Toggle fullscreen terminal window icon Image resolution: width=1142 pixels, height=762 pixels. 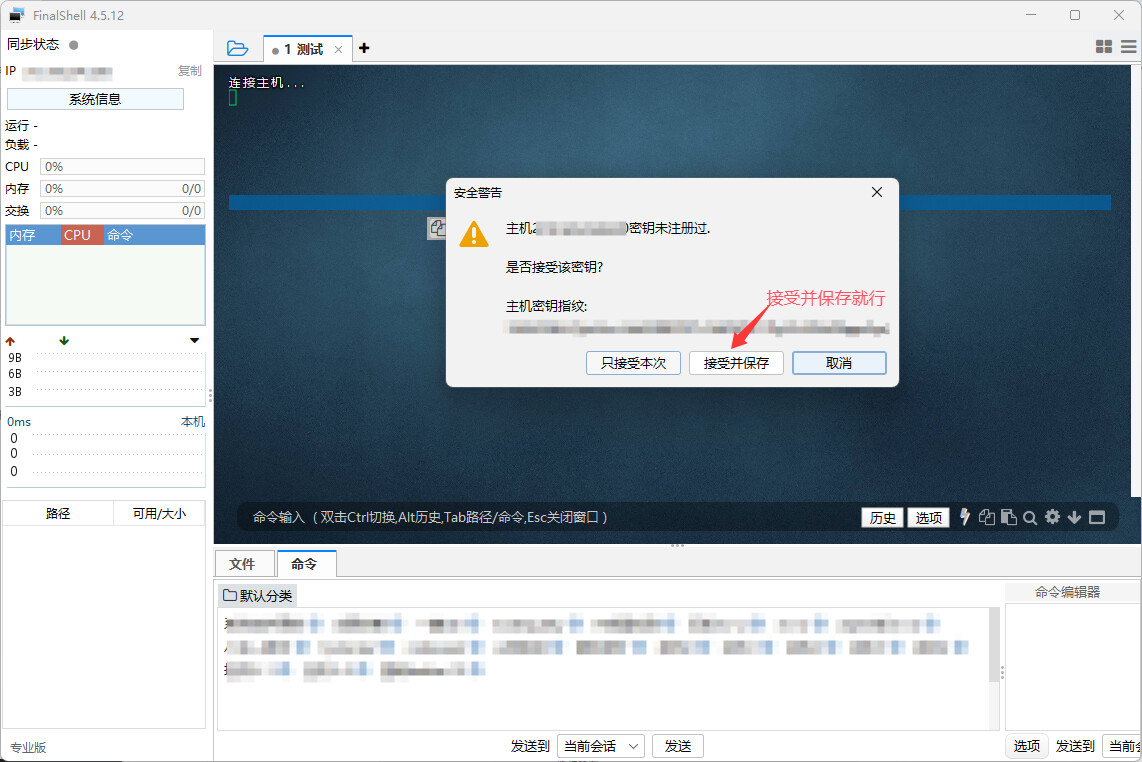[1097, 517]
